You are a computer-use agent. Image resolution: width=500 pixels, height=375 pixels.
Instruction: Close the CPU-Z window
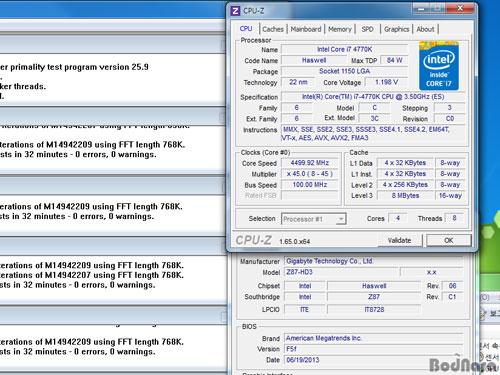[x=460, y=8]
